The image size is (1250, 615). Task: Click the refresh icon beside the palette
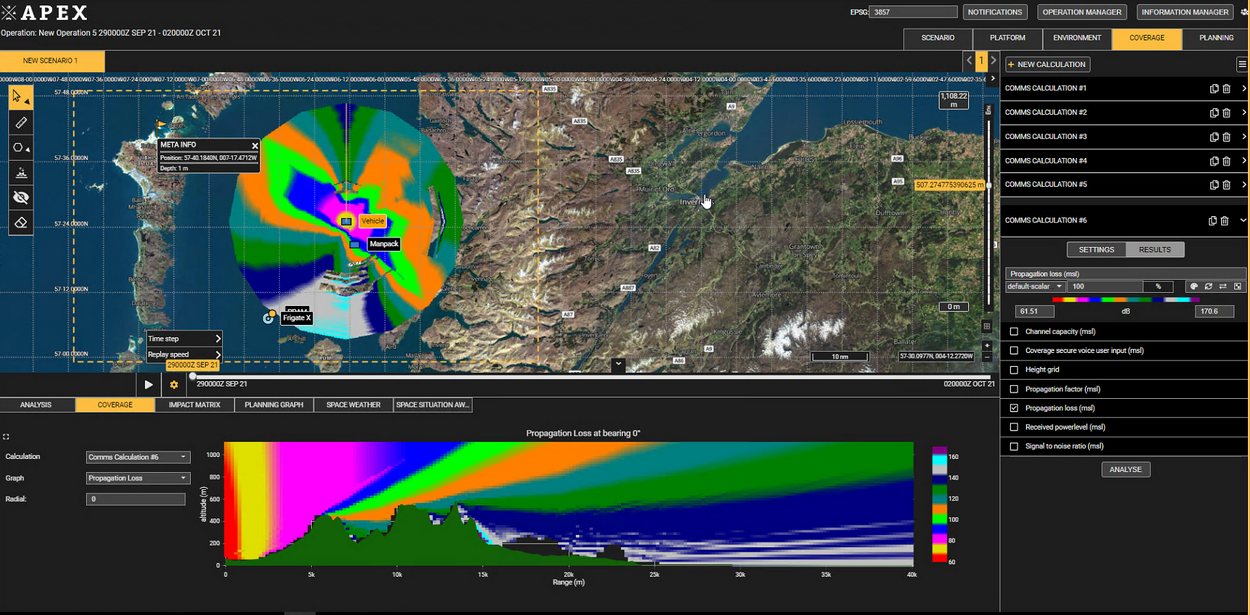pos(1207,287)
